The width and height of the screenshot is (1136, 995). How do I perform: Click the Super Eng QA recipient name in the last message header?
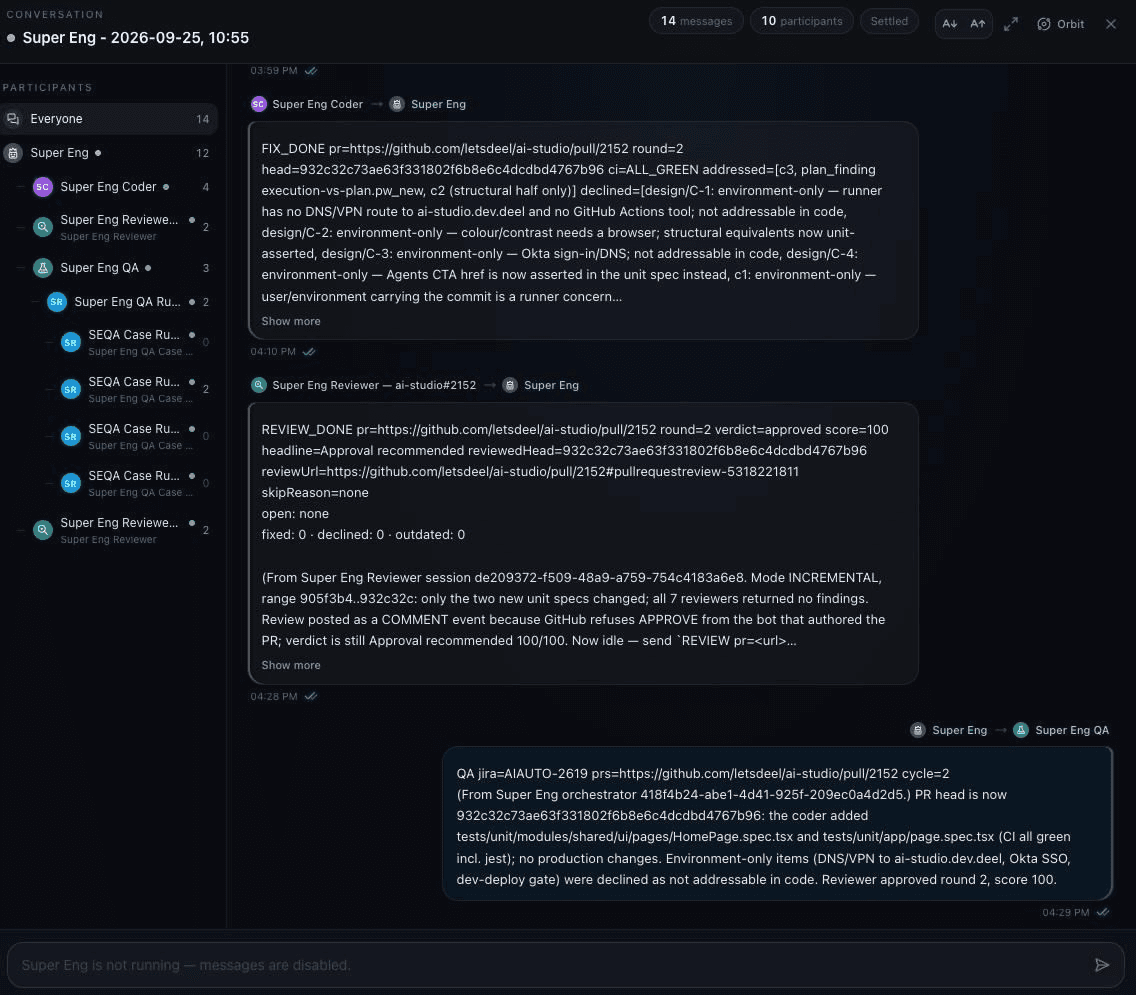tap(1072, 730)
